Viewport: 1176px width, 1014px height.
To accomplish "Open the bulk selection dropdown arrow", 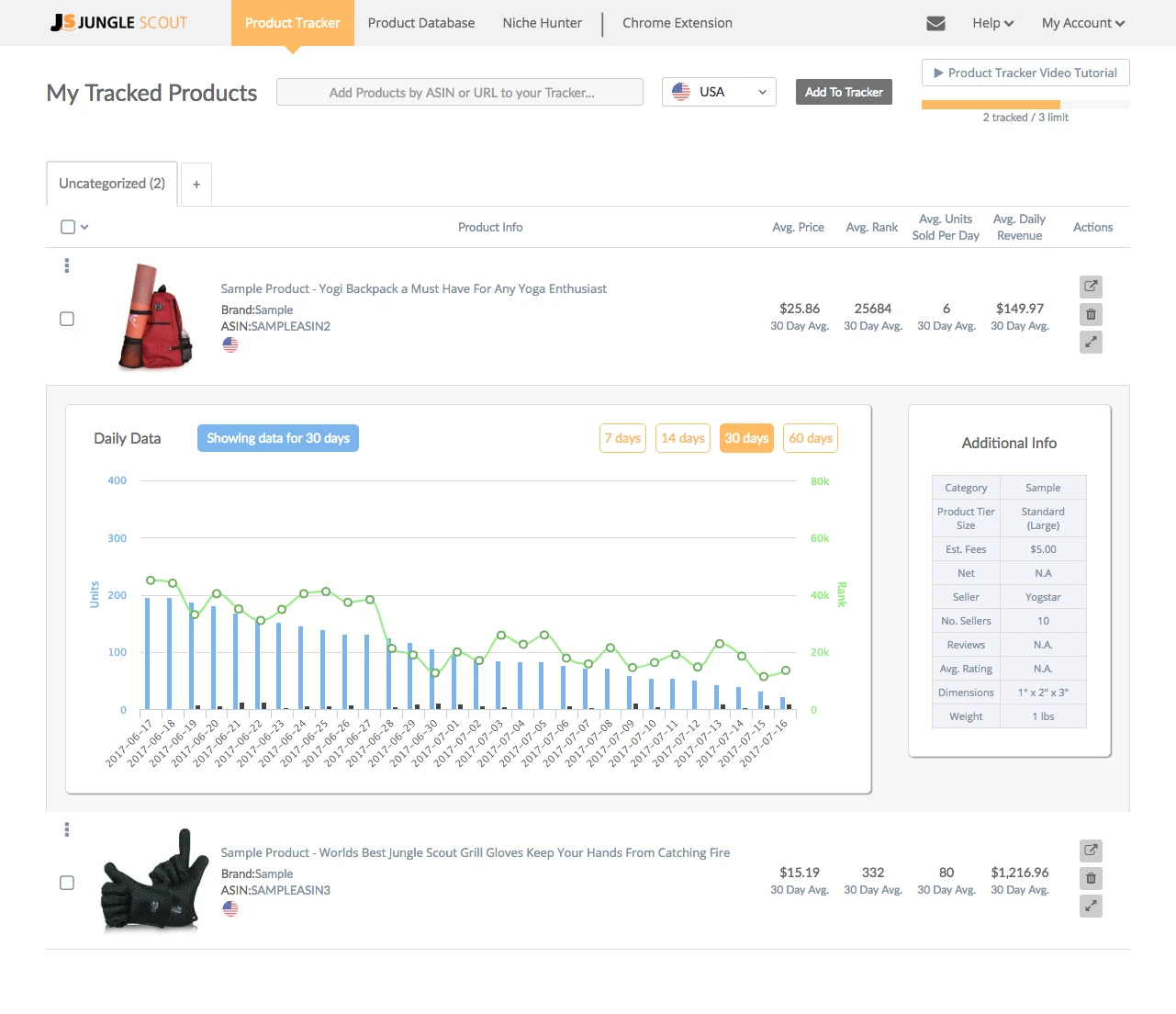I will [84, 227].
